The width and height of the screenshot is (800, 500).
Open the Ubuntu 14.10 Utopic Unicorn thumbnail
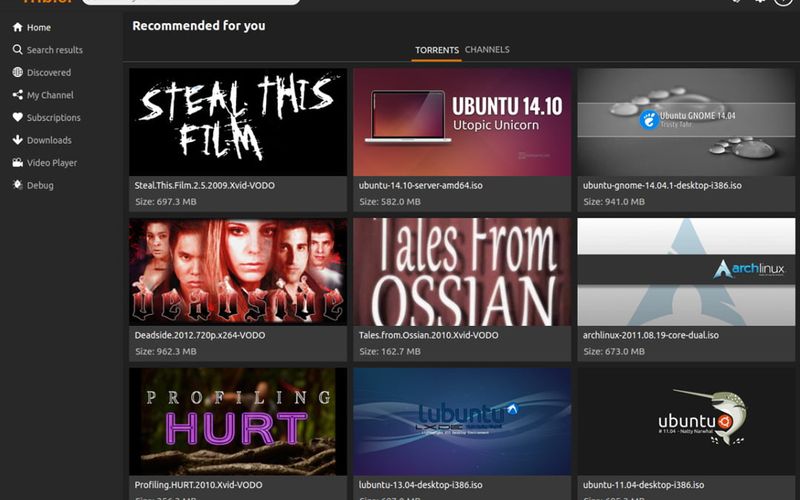pos(462,122)
